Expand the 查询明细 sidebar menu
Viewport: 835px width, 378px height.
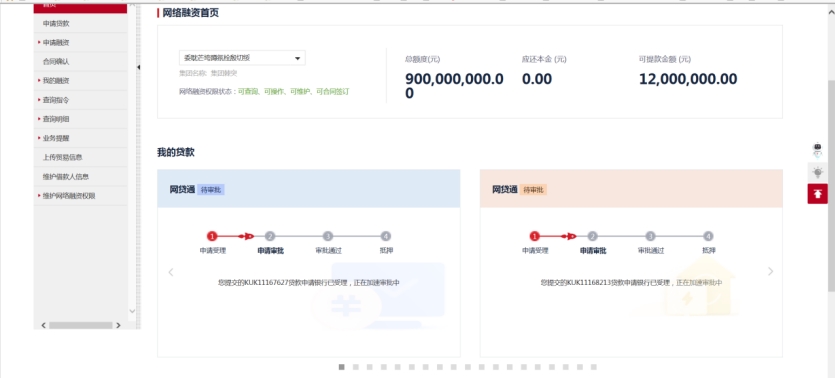tap(80, 119)
